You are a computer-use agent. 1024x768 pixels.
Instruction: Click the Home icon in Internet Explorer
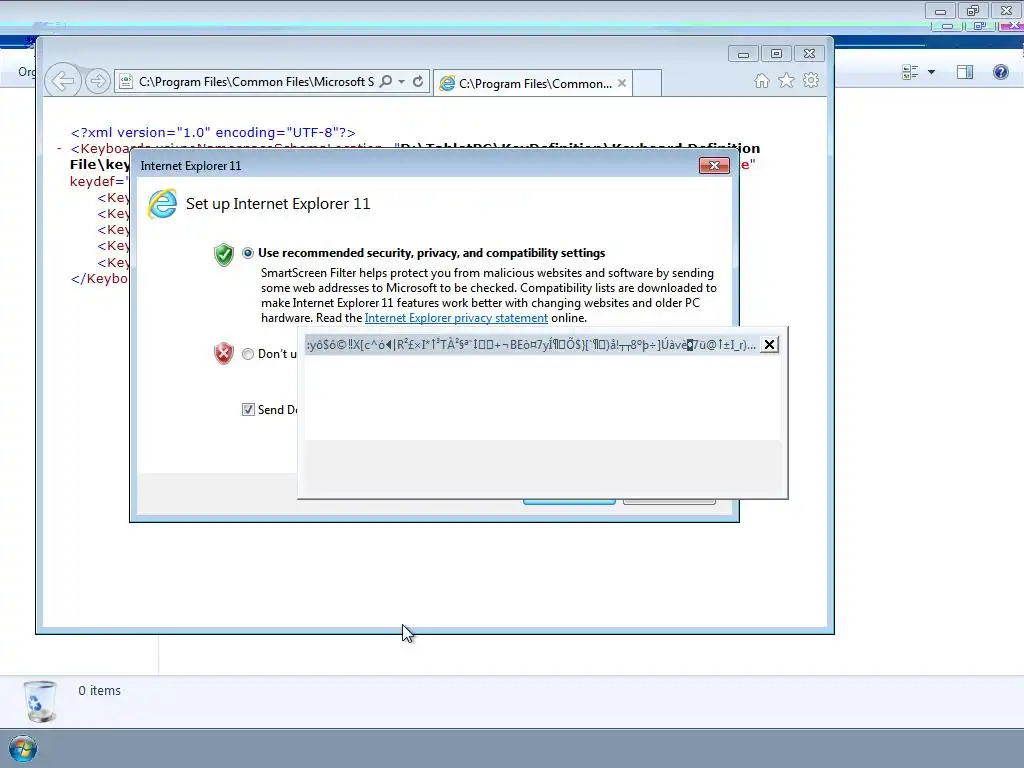click(x=761, y=81)
